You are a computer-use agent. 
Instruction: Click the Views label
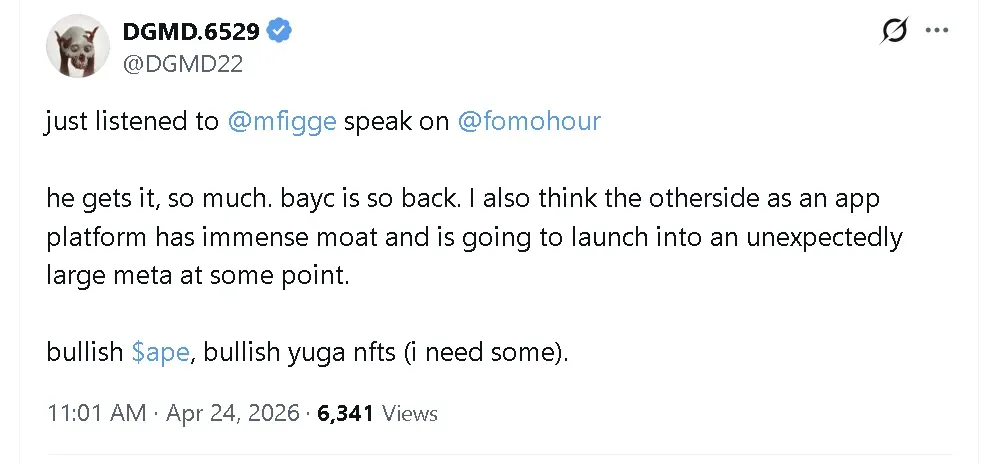tap(410, 413)
